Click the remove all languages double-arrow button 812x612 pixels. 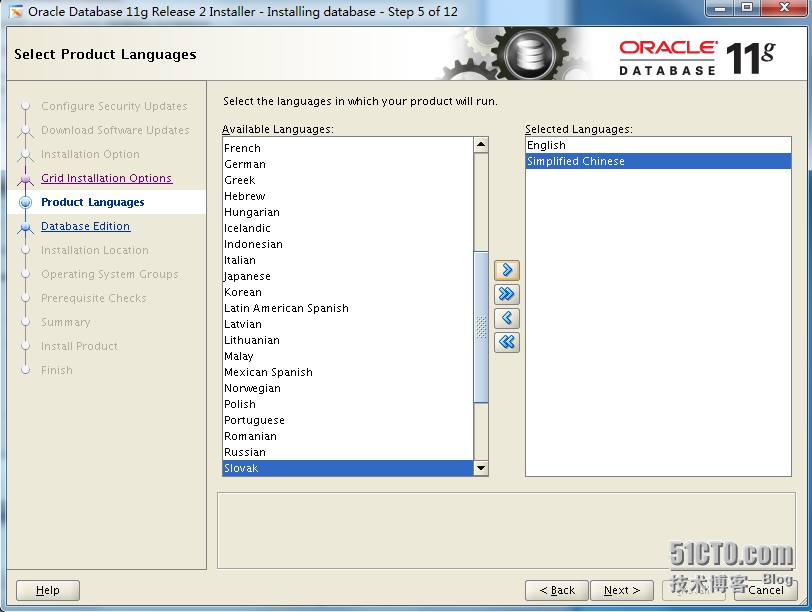(506, 342)
